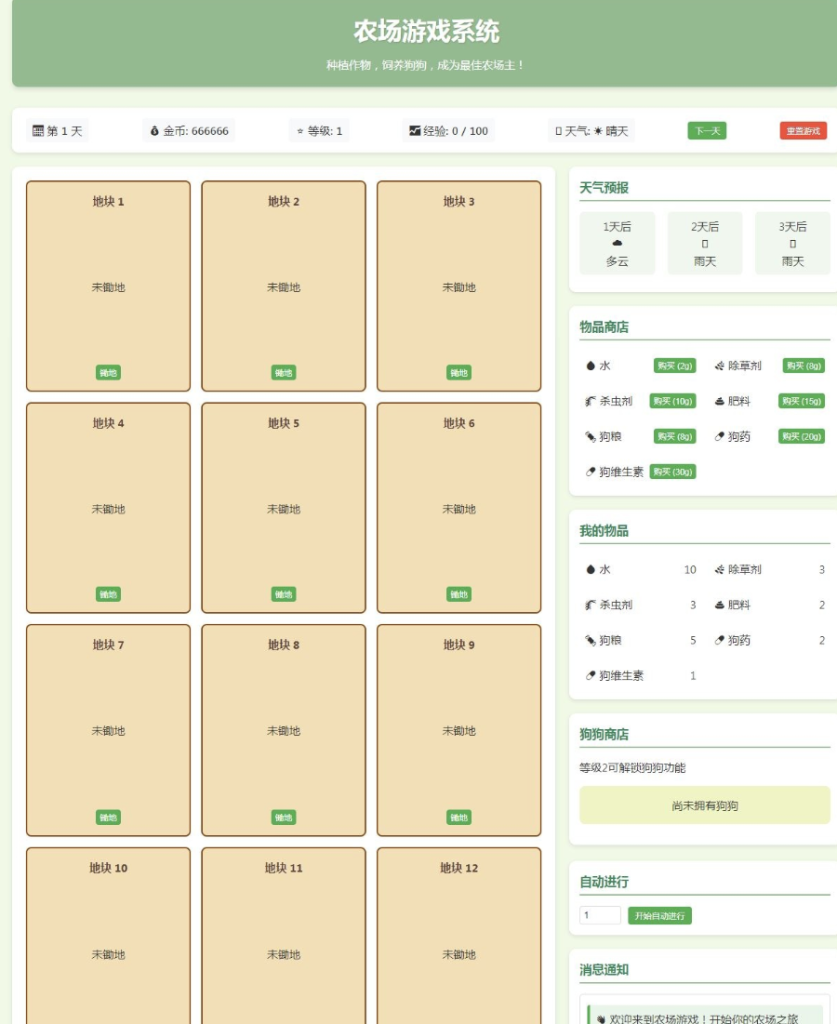Buy 肥料 with the 购买 (15g) button

point(801,403)
